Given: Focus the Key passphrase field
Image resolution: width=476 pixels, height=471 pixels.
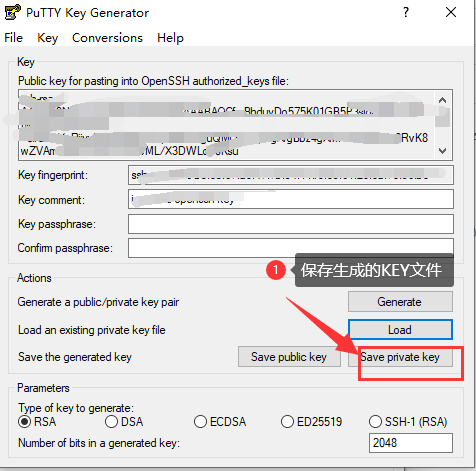Looking at the screenshot, I should click(x=291, y=224).
